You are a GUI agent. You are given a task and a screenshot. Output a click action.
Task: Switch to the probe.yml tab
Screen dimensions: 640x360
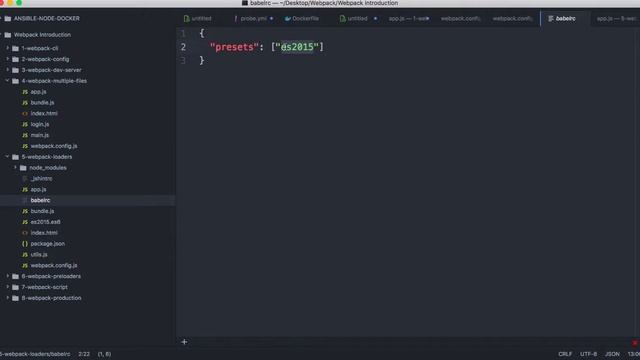253,19
